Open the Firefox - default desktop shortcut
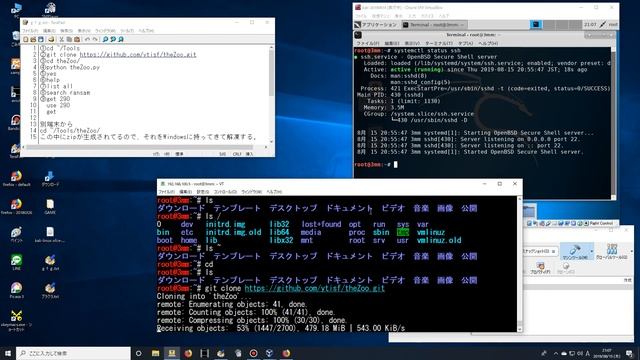This screenshot has width=640, height=360. (x=16, y=179)
